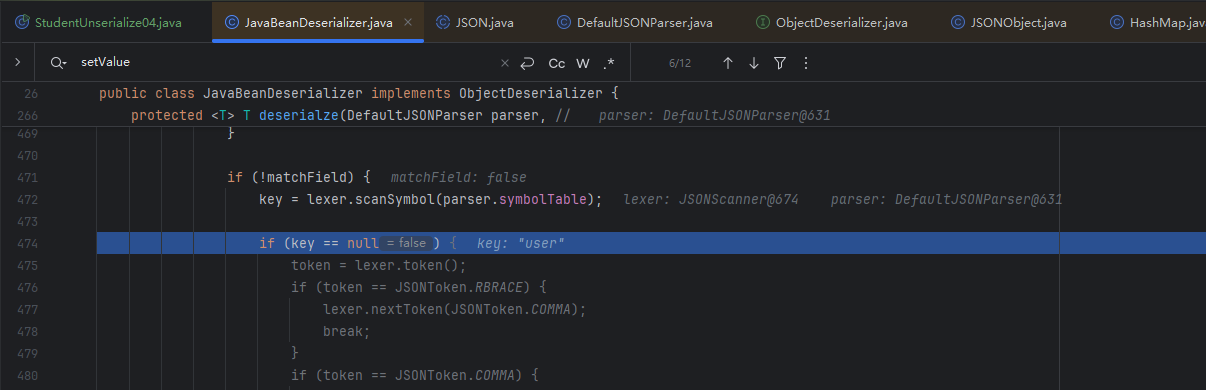Viewport: 1206px width, 390px height.
Task: Click the class icon on the HashMap.java tab
Action: (1116, 21)
